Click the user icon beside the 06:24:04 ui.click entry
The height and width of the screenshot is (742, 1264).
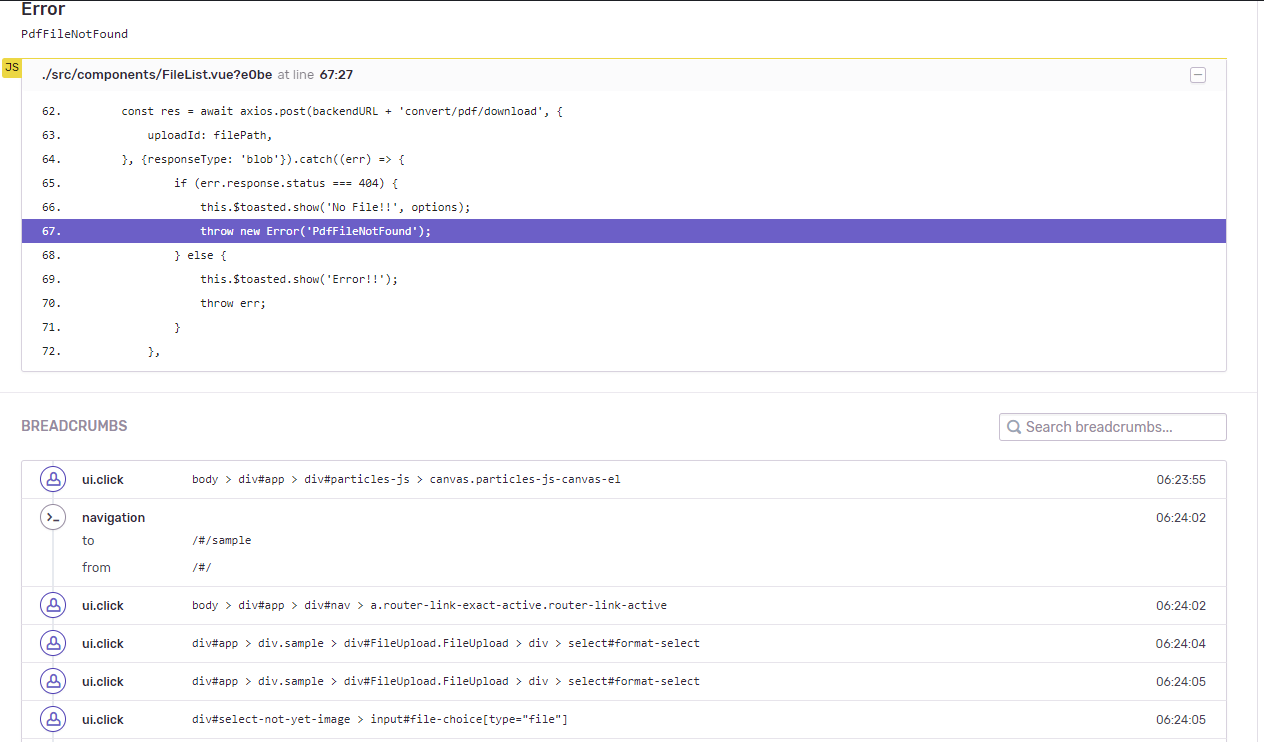tap(53, 643)
